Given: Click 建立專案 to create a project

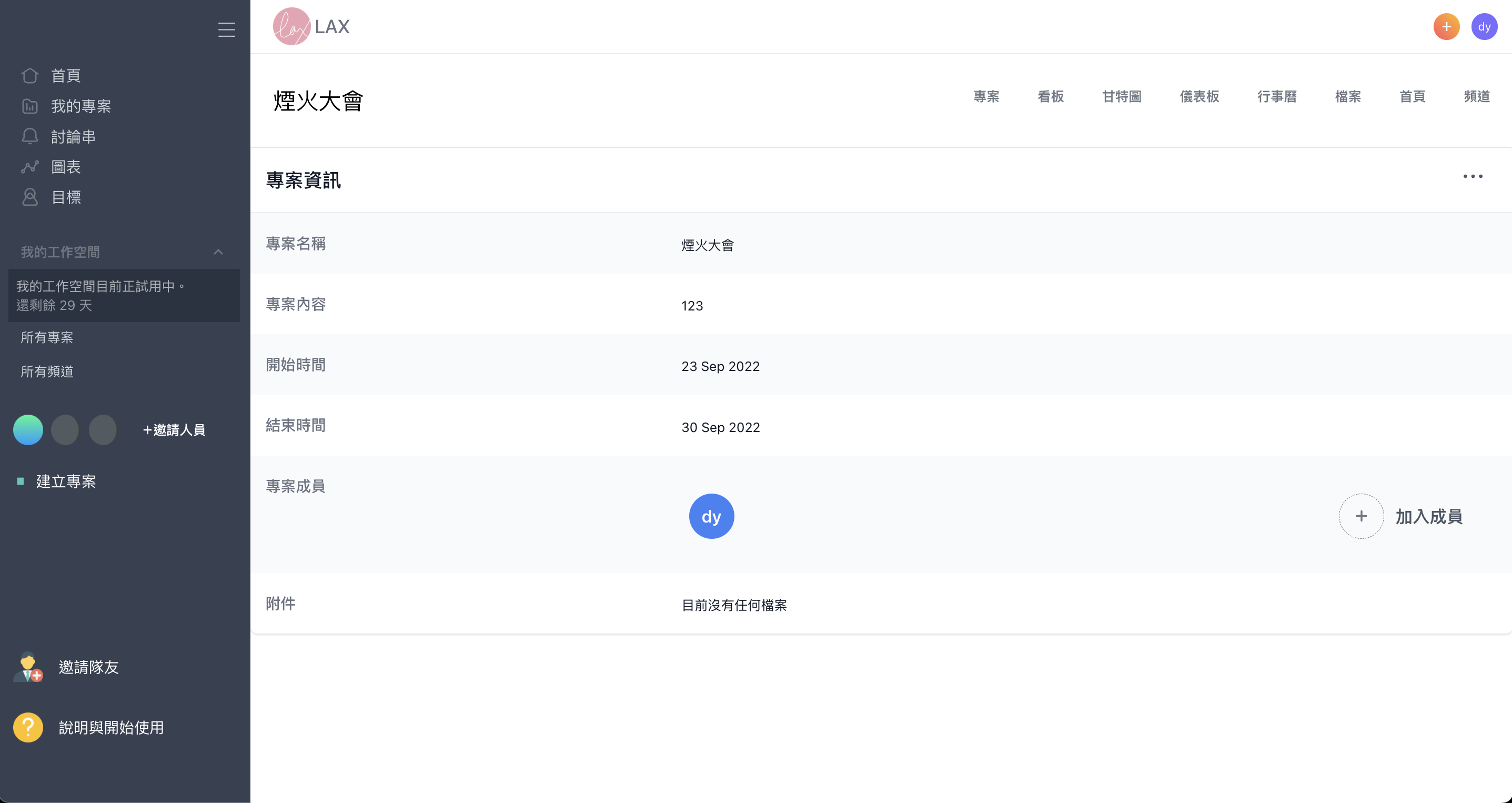Looking at the screenshot, I should coord(66,481).
